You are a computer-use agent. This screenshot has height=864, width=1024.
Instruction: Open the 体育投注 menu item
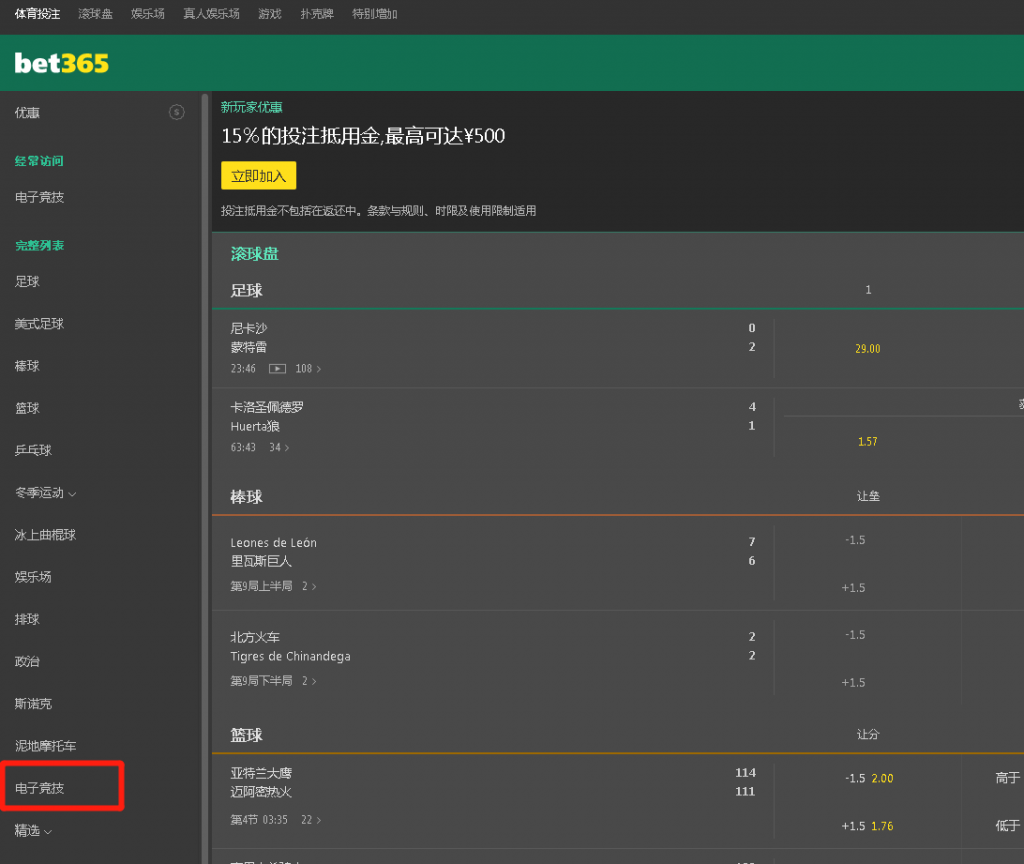point(37,14)
